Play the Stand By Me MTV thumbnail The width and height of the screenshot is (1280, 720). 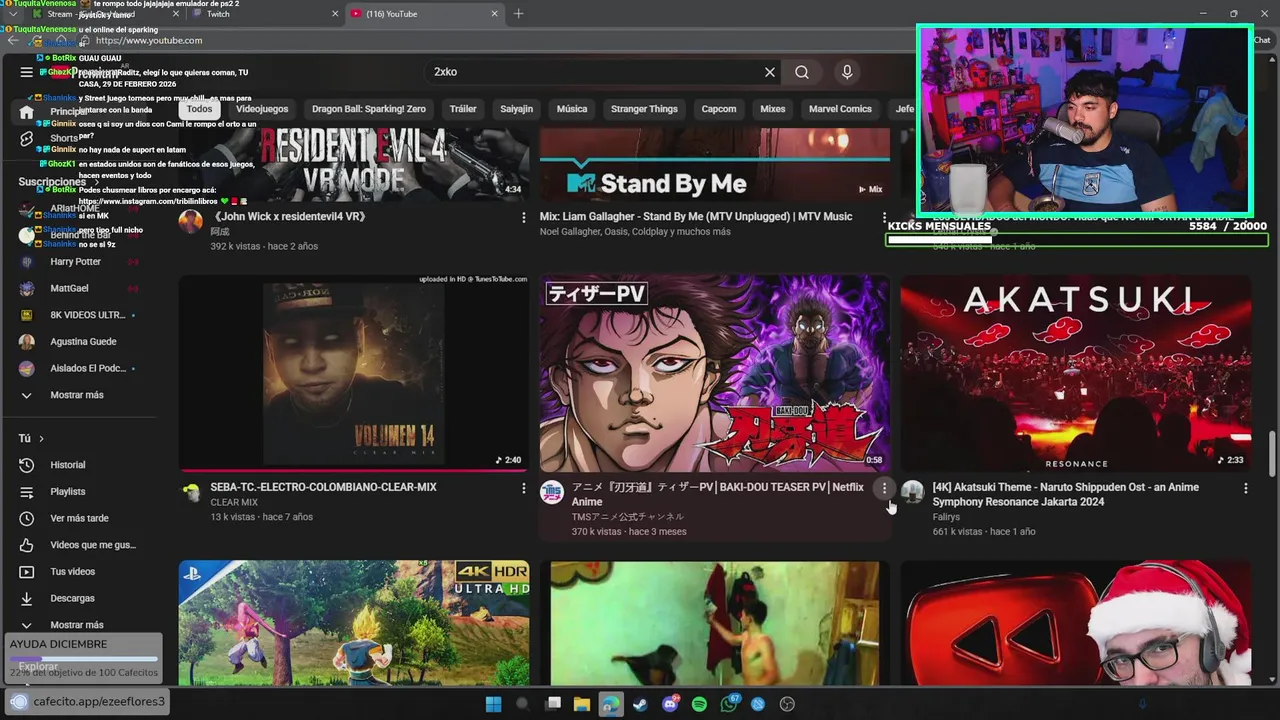pos(715,164)
